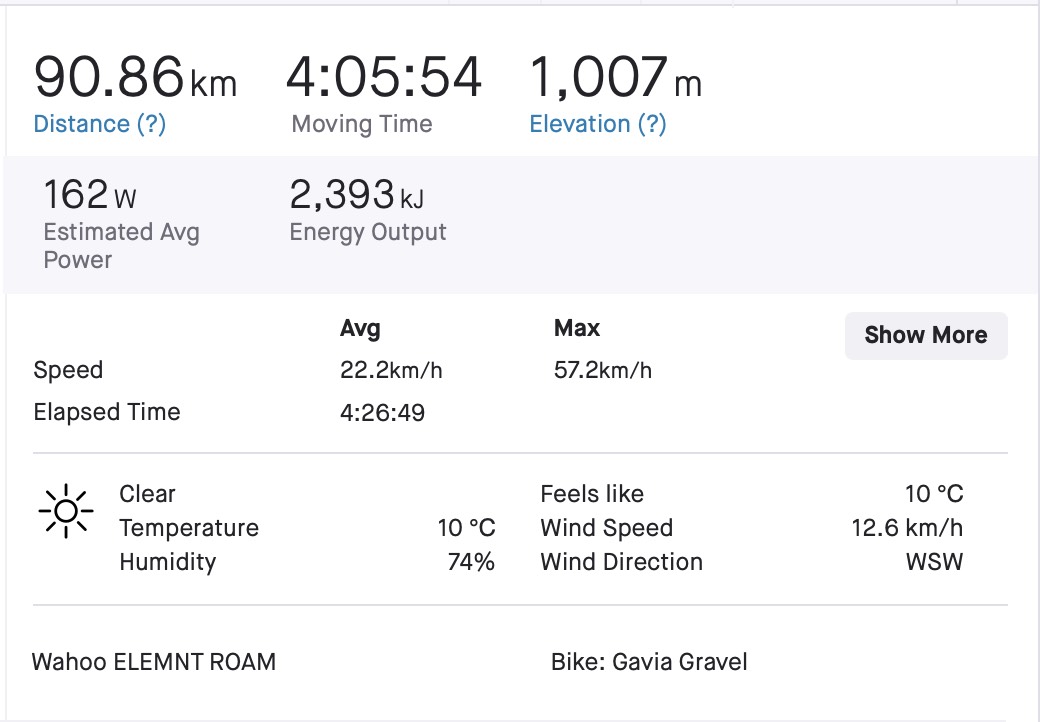
Task: Select the 57.2km/h max speed value
Action: click(602, 370)
